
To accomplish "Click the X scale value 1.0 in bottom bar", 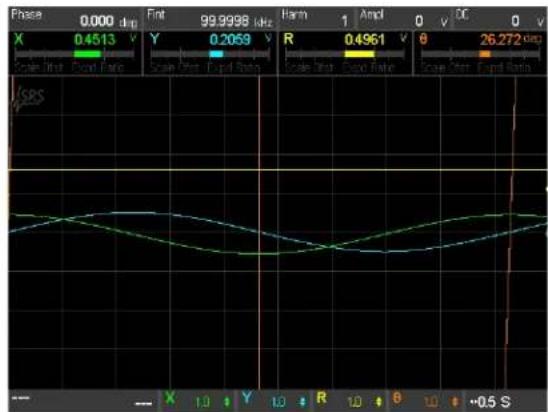I will click(x=203, y=402).
